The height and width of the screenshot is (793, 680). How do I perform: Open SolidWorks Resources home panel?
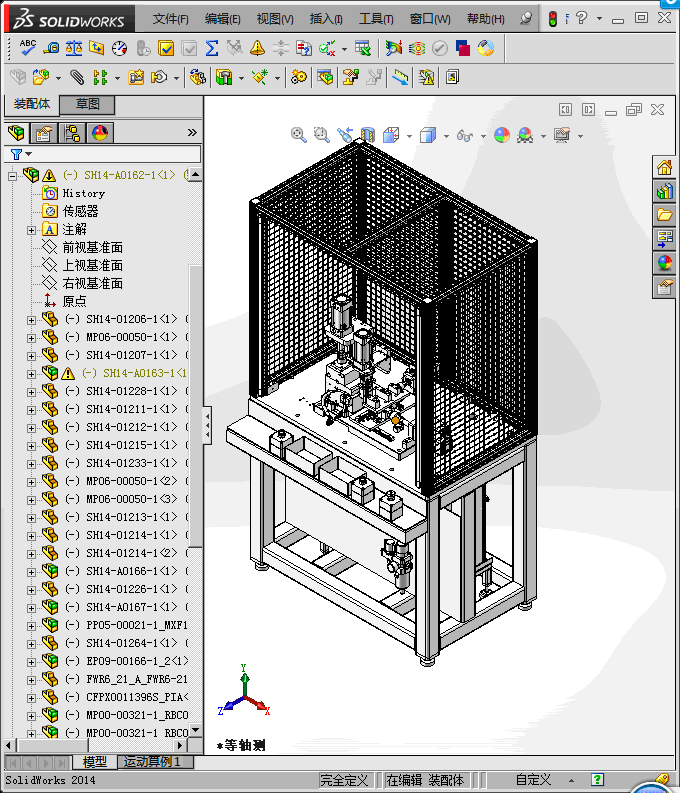664,166
